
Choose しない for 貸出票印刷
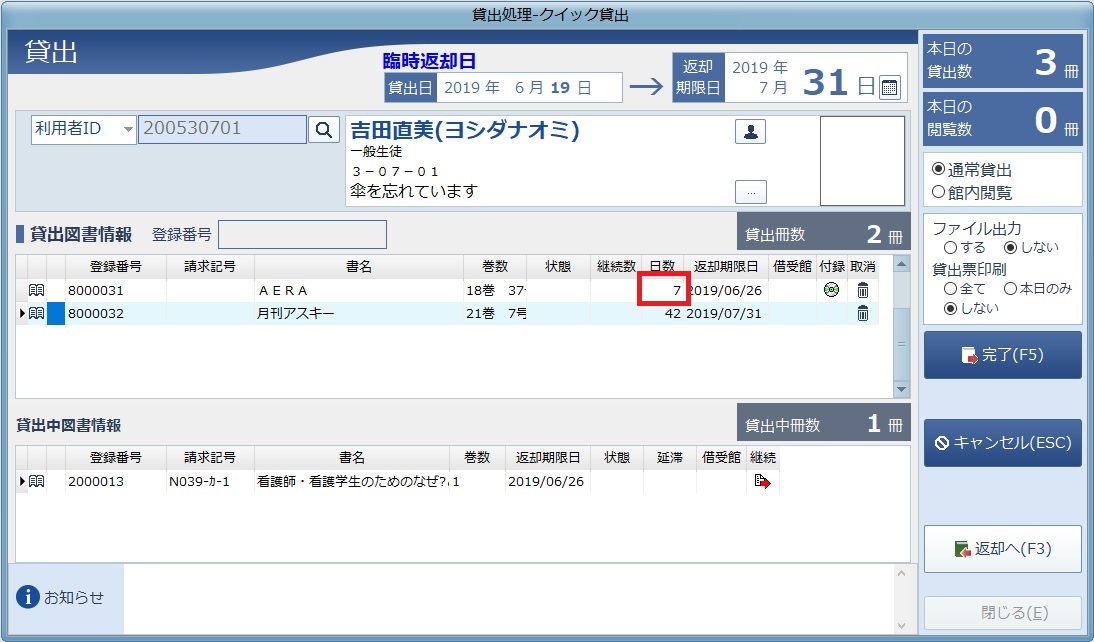pyautogui.click(x=950, y=308)
